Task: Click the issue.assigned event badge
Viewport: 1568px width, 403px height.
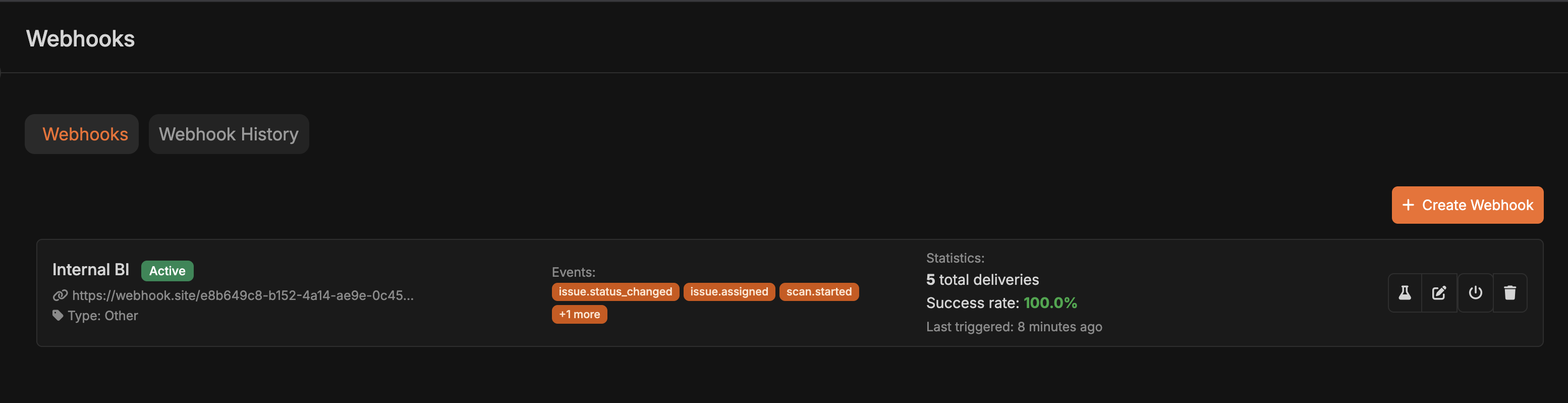Action: point(729,291)
